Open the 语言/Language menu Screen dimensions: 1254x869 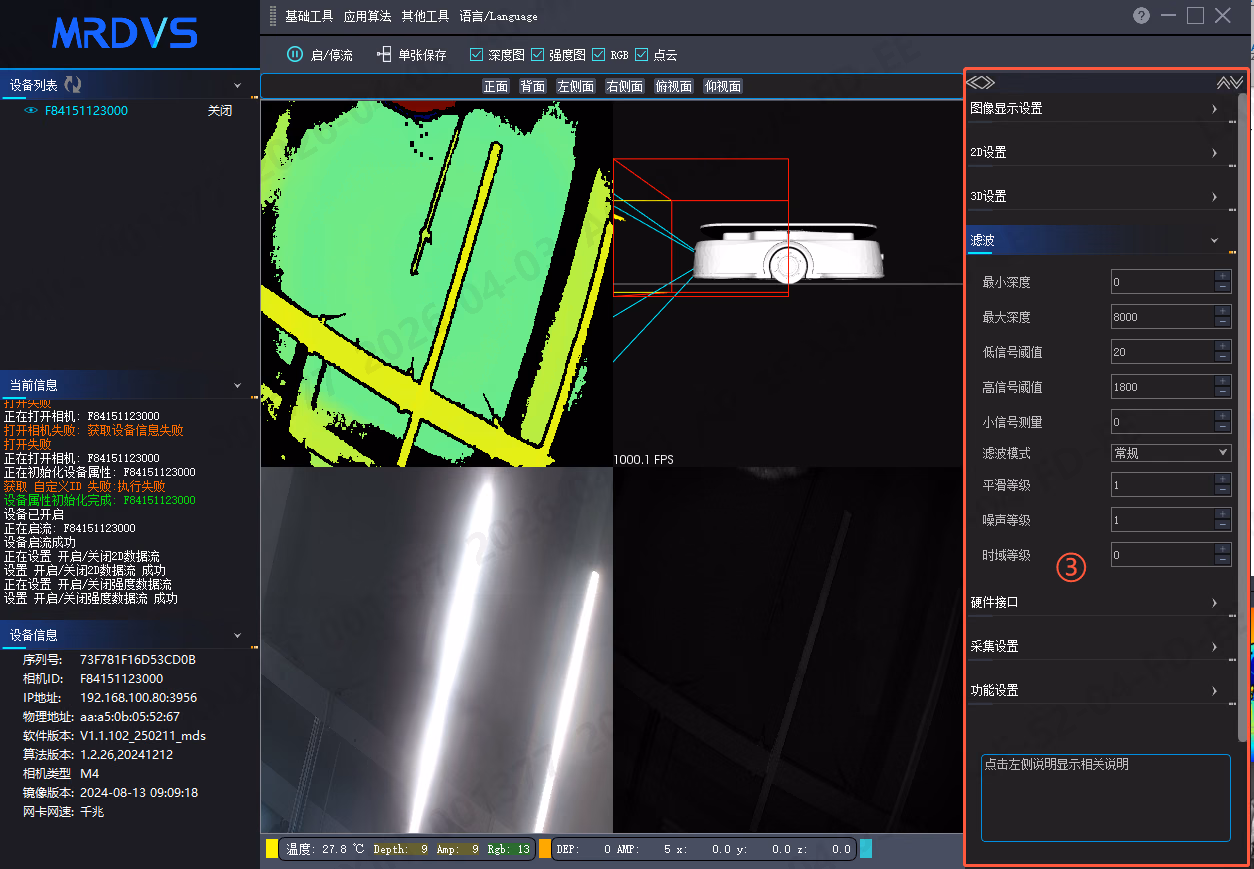pos(498,16)
